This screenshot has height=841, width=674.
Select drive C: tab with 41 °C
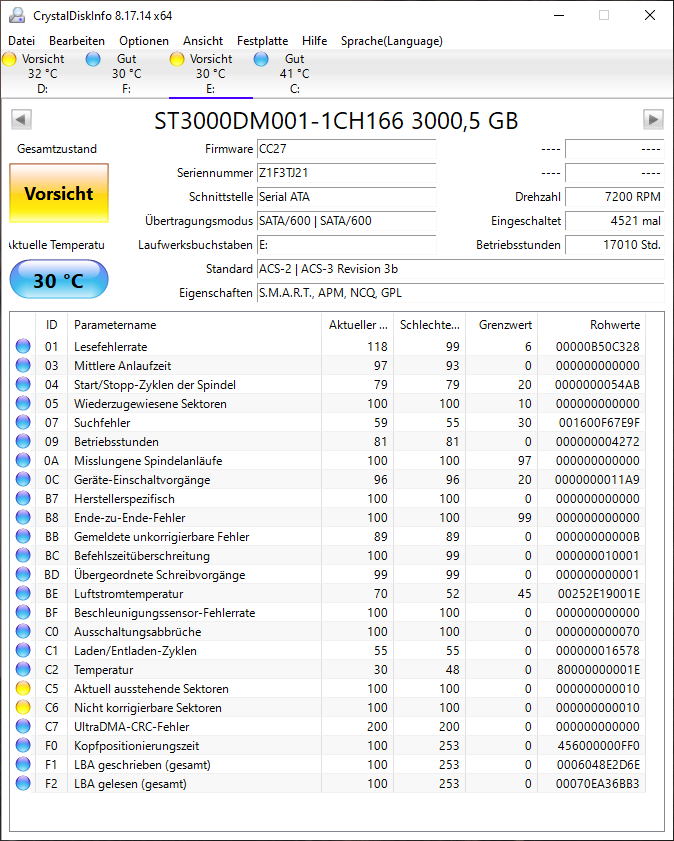[294, 73]
